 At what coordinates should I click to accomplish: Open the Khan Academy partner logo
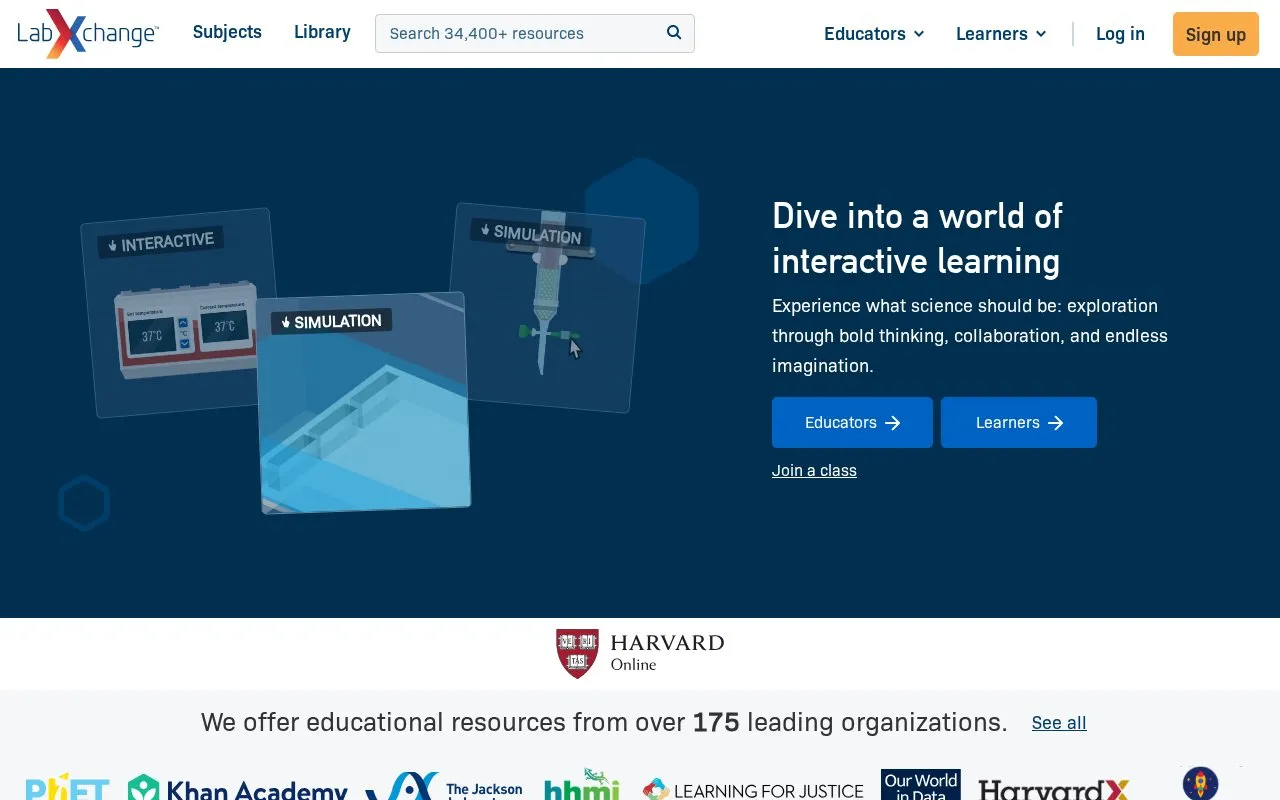pyautogui.click(x=238, y=789)
